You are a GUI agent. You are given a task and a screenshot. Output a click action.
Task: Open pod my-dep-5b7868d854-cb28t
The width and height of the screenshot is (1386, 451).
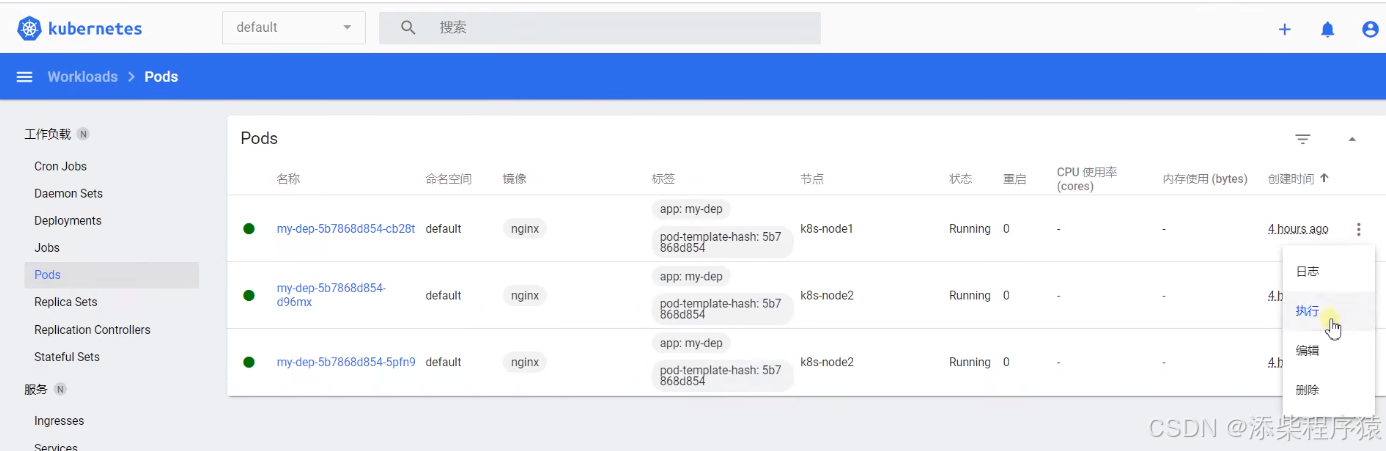(x=346, y=229)
